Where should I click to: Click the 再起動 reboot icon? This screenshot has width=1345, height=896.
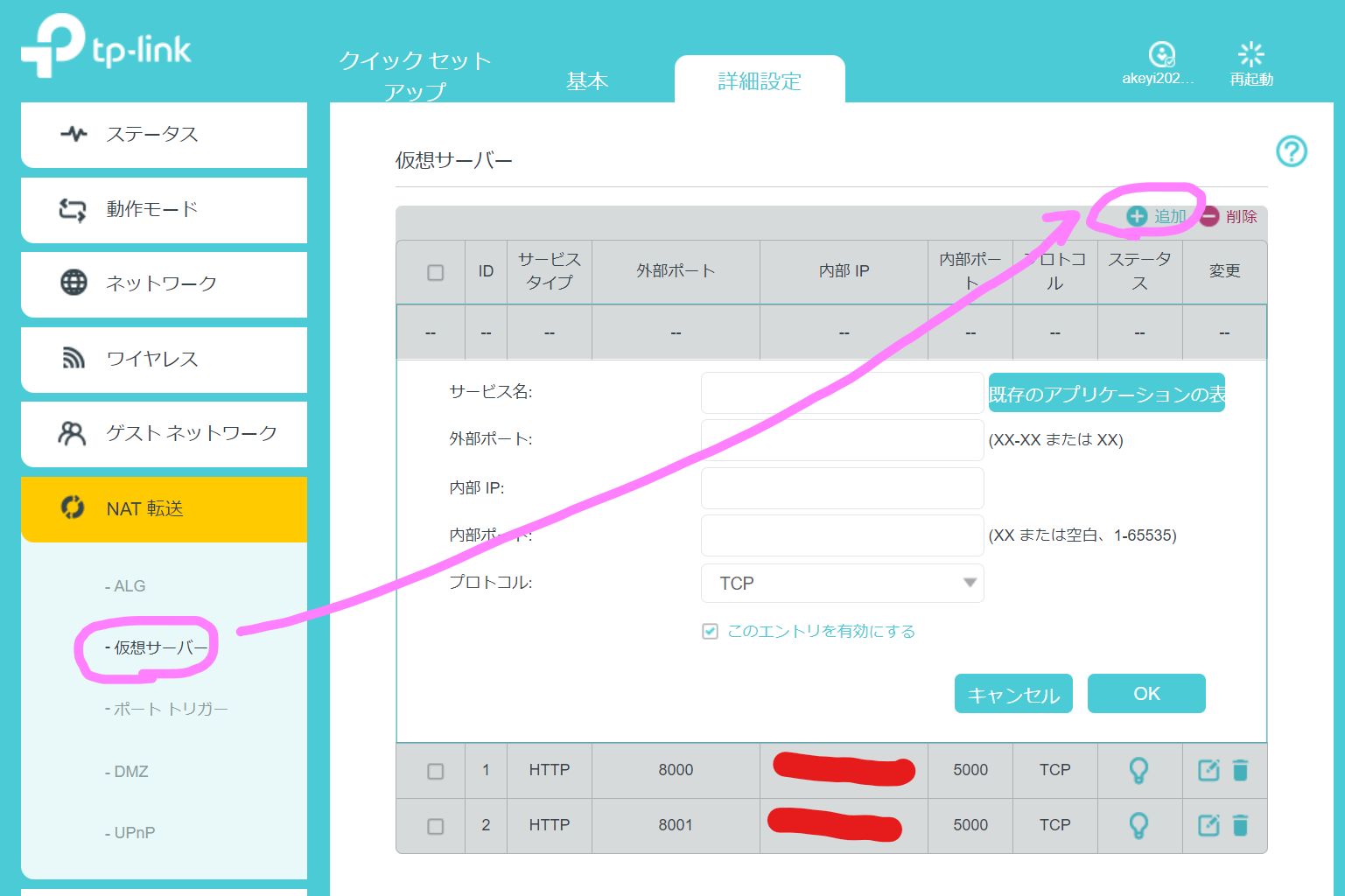pos(1250,54)
